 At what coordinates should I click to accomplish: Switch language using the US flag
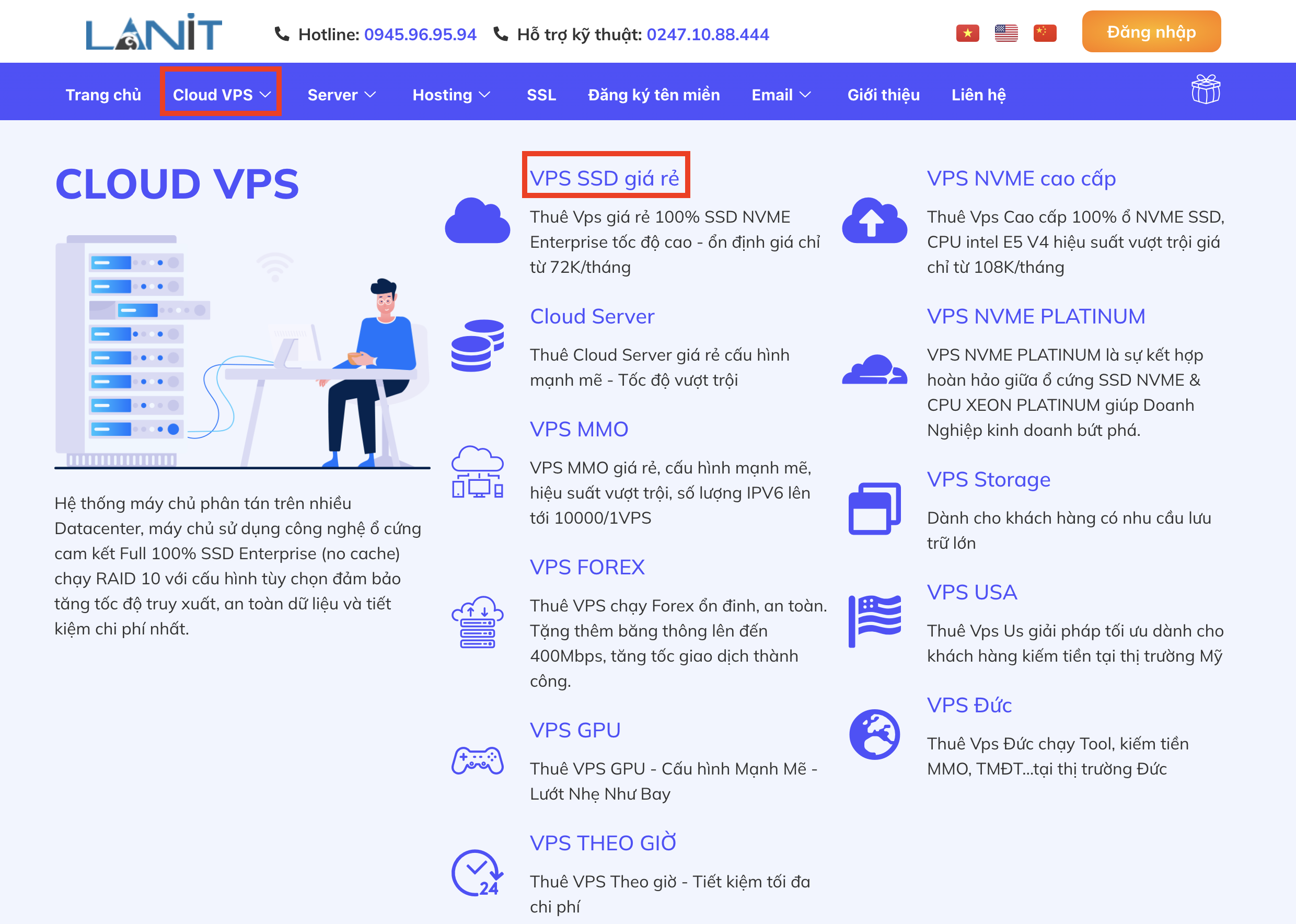point(1006,32)
